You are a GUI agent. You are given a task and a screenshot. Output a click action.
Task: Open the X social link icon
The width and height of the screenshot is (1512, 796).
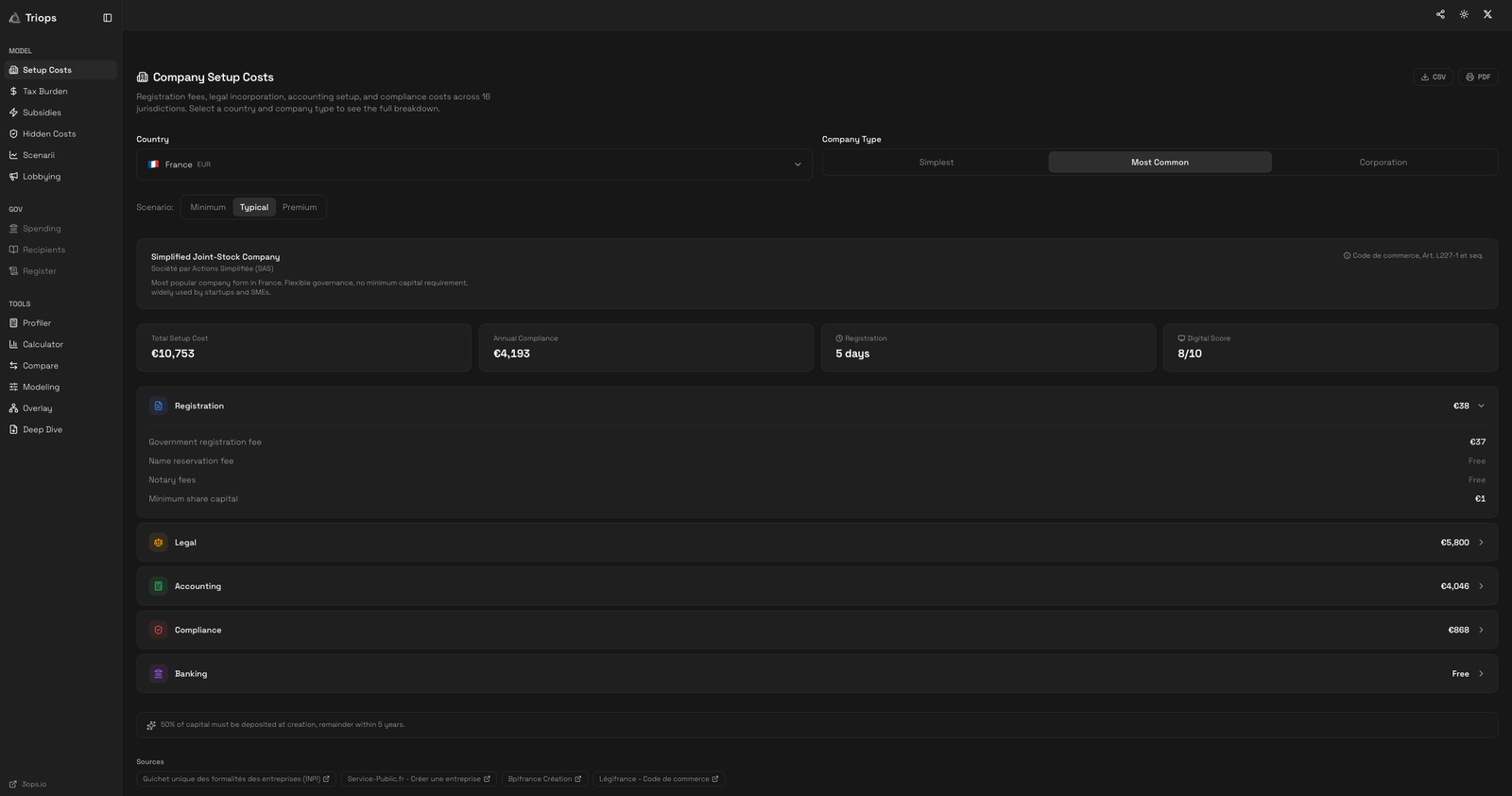pyautogui.click(x=1487, y=14)
